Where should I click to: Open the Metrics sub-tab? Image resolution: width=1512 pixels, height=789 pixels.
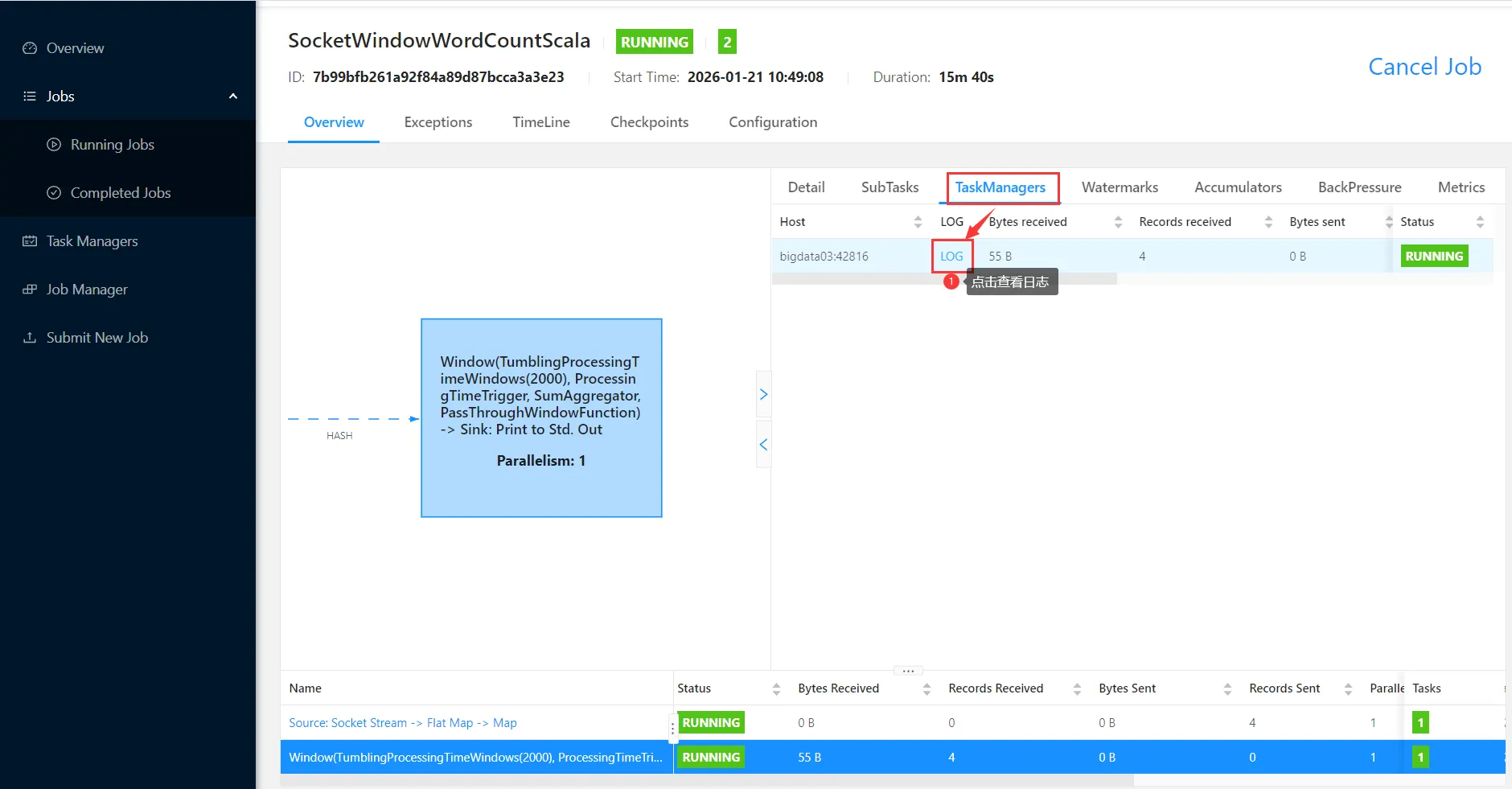tap(1461, 187)
